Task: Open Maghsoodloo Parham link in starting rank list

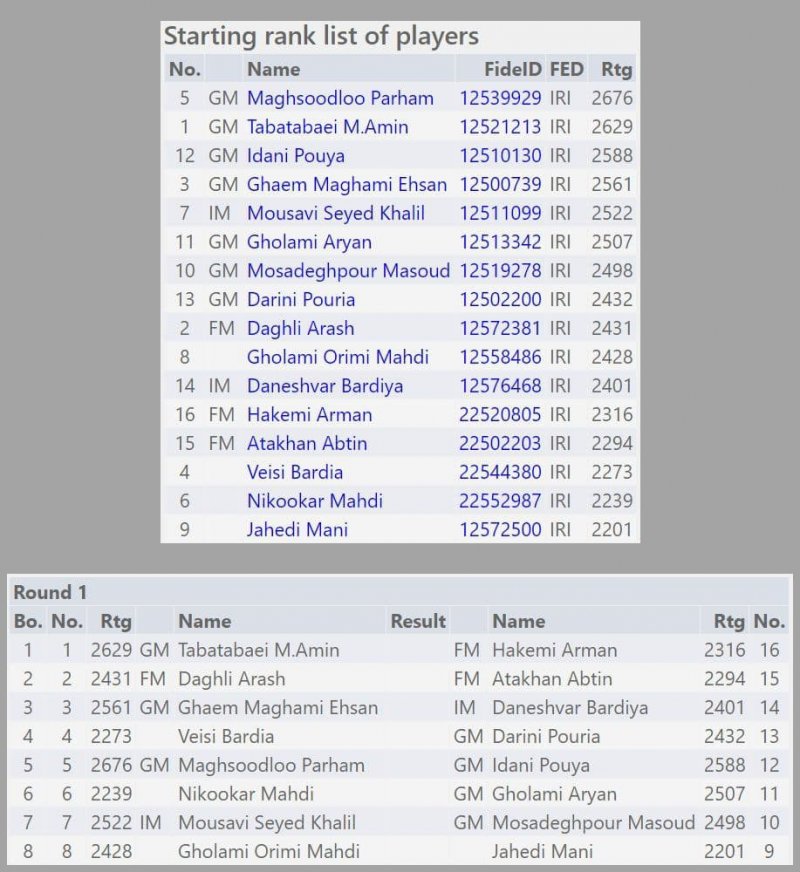Action: click(340, 98)
